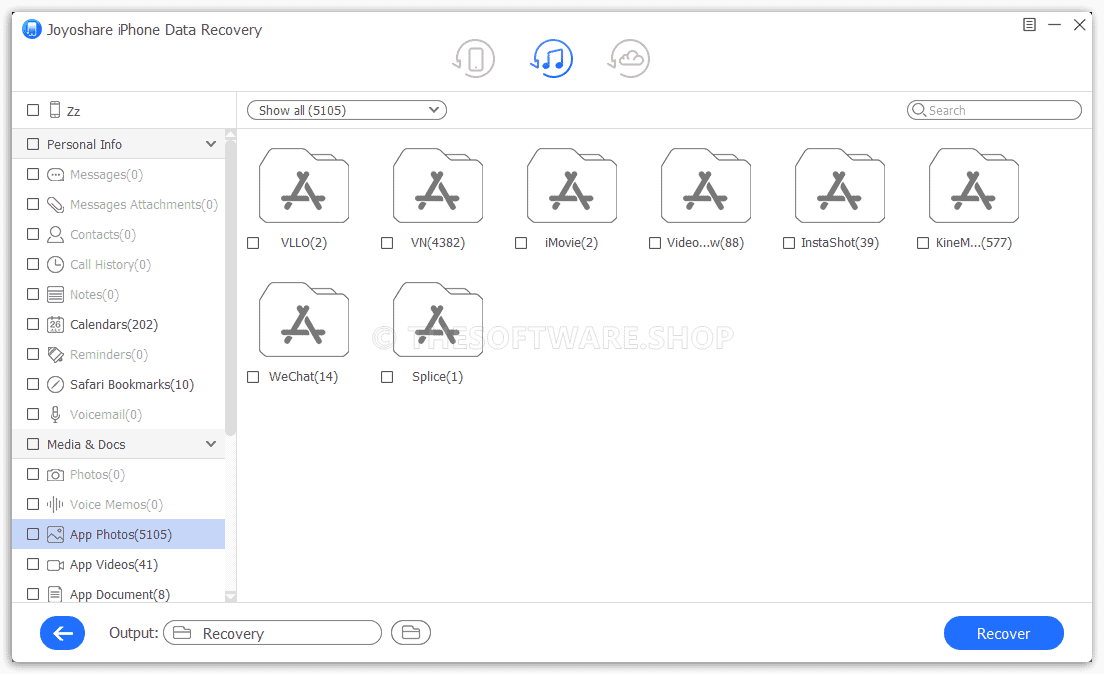Screen dimensions: 1104x674
Task: Click the Voice Memos waveform icon
Action: (55, 504)
